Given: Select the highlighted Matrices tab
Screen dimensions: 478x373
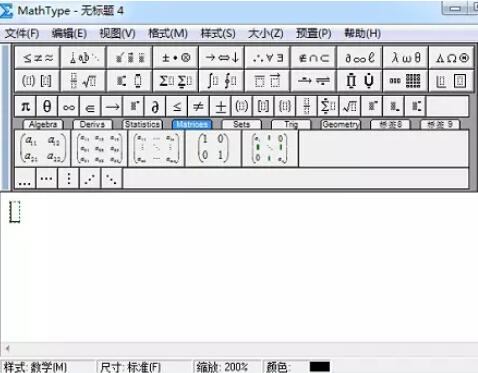Looking at the screenshot, I should 192,124.
